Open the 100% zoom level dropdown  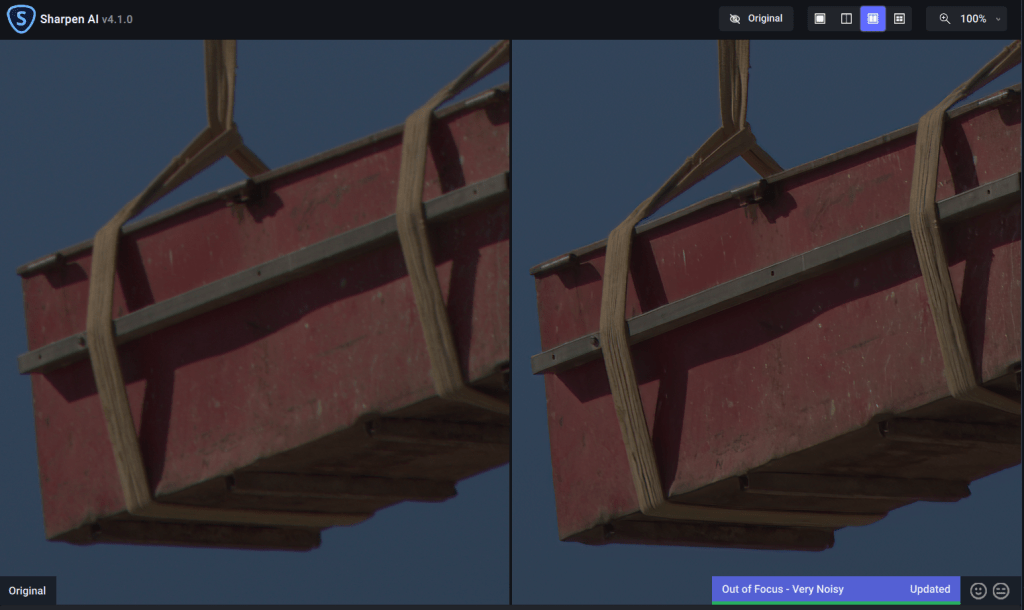tap(972, 19)
